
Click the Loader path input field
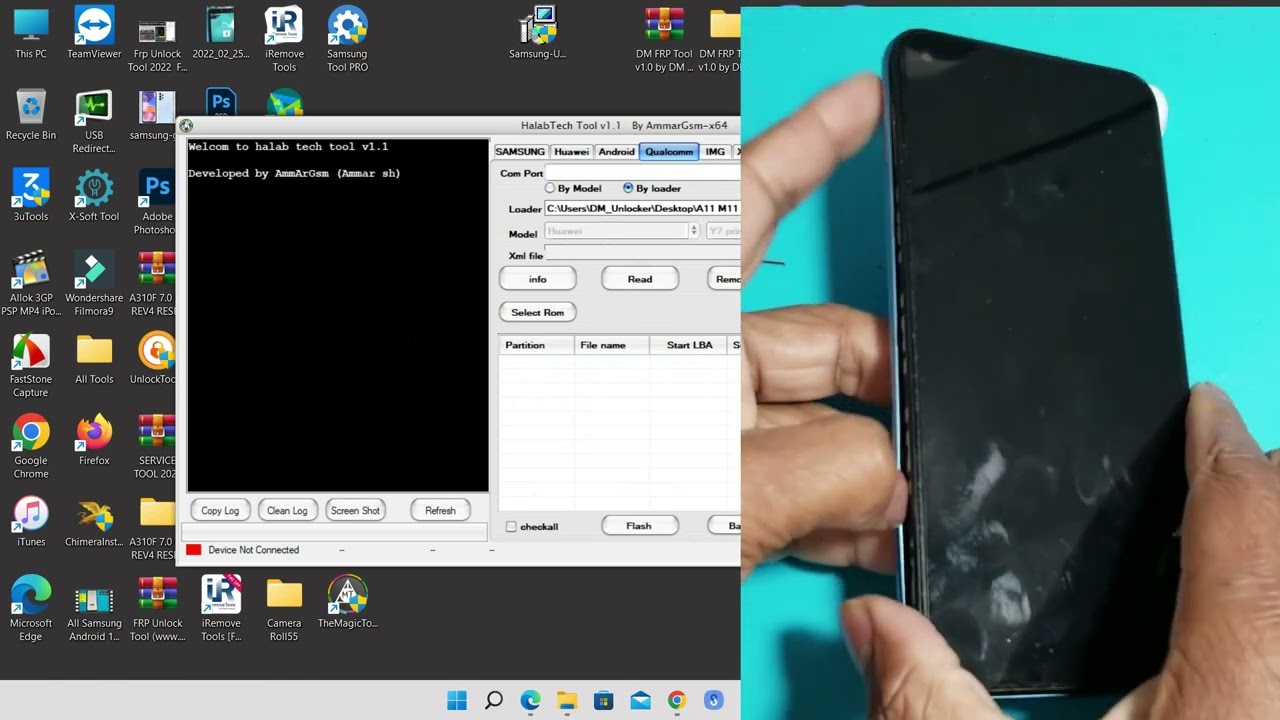click(x=642, y=209)
